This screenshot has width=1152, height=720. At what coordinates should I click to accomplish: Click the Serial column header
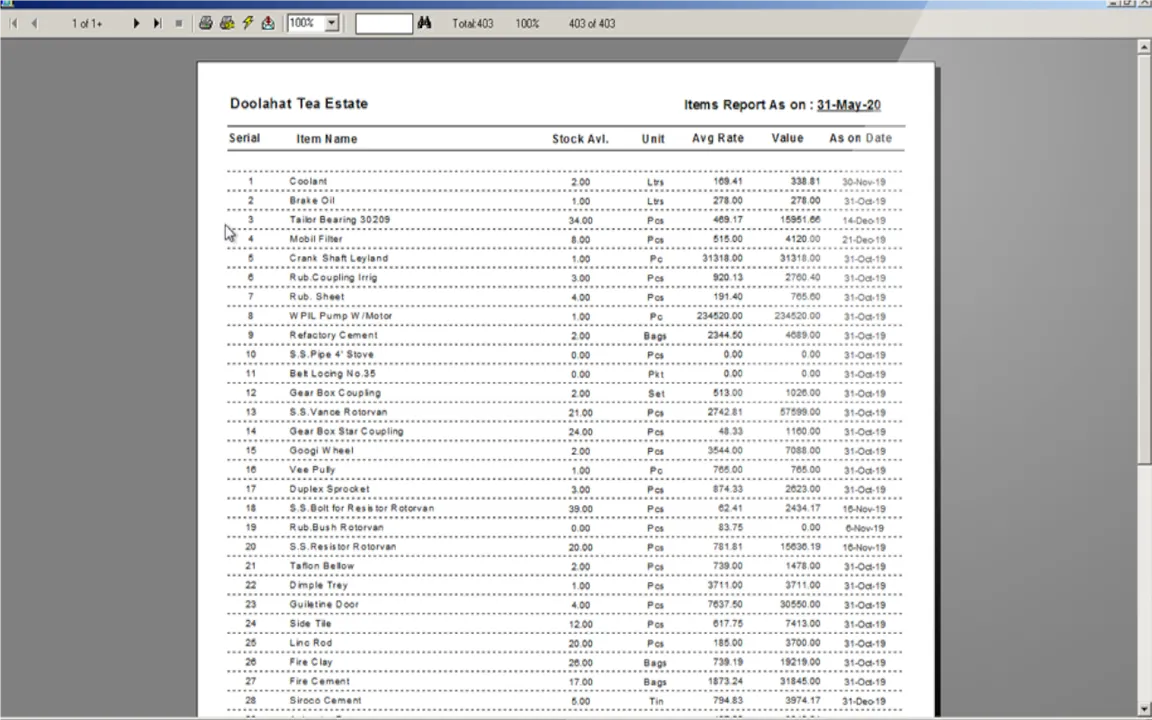coord(245,138)
